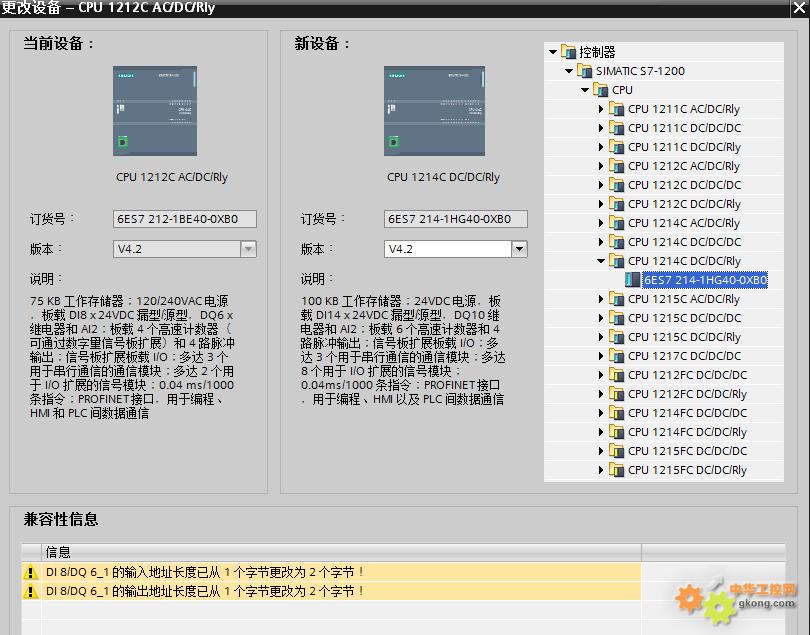This screenshot has width=810, height=635.
Task: Click new device order number field
Action: pyautogui.click(x=456, y=219)
